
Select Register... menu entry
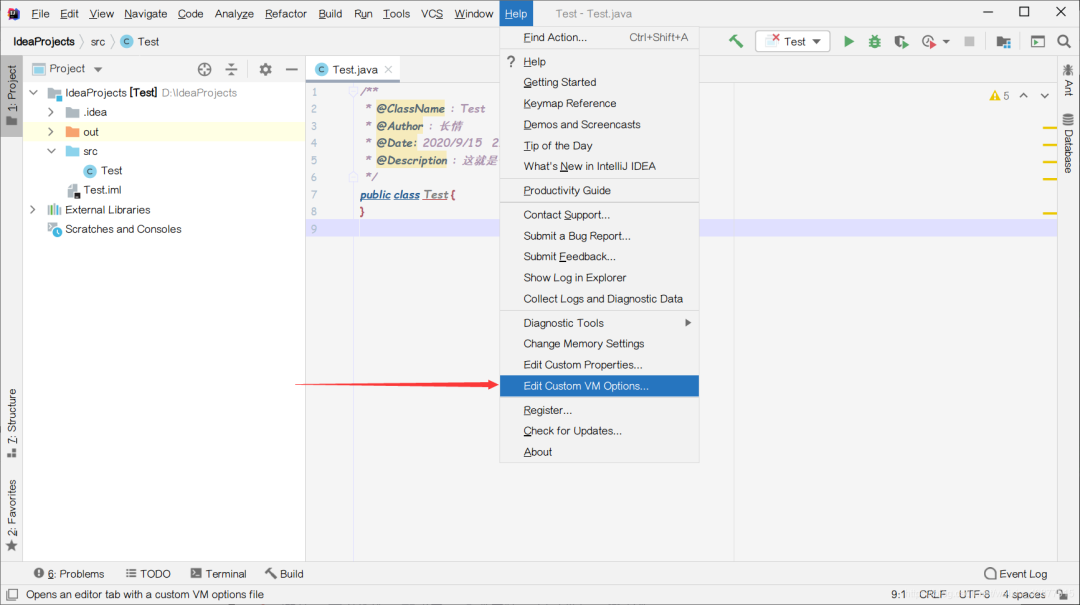(599, 410)
